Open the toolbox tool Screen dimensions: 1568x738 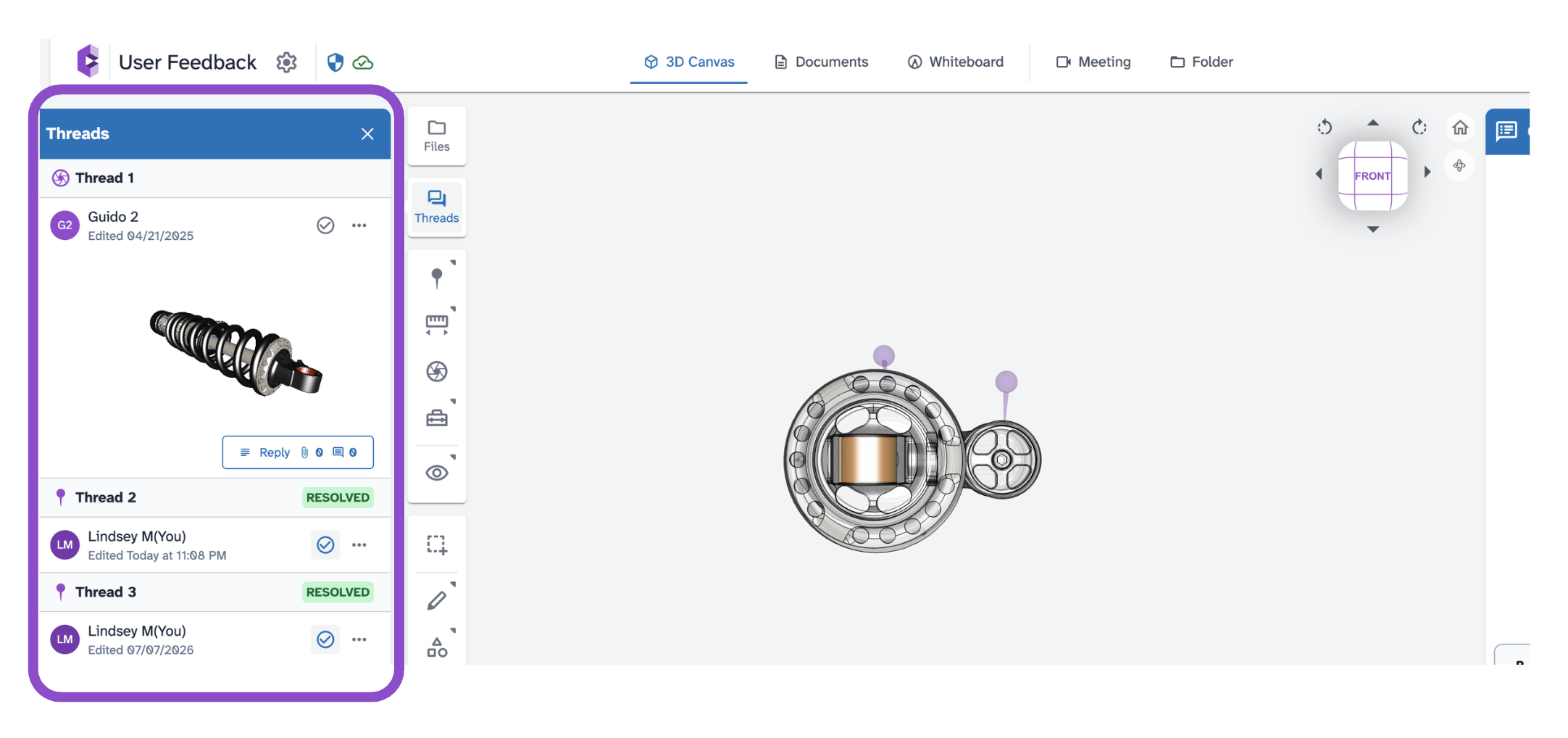click(437, 418)
